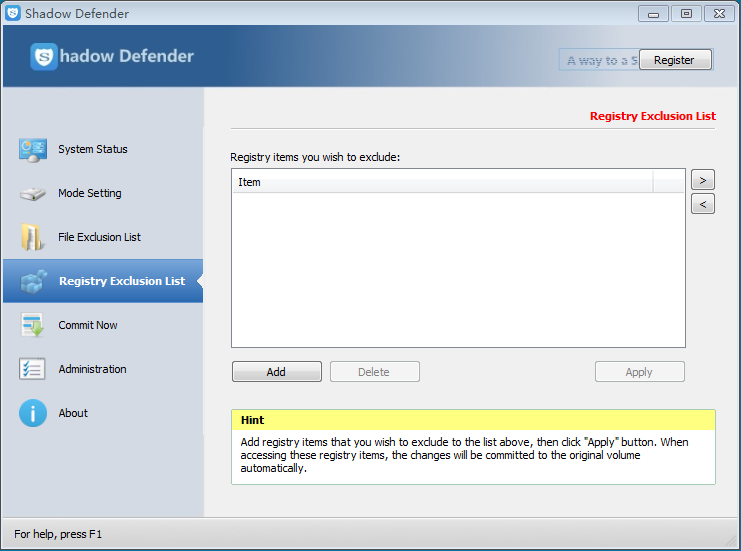Select Commit Now in sidebar
Viewport: 741px width, 551px height.
tap(88, 326)
